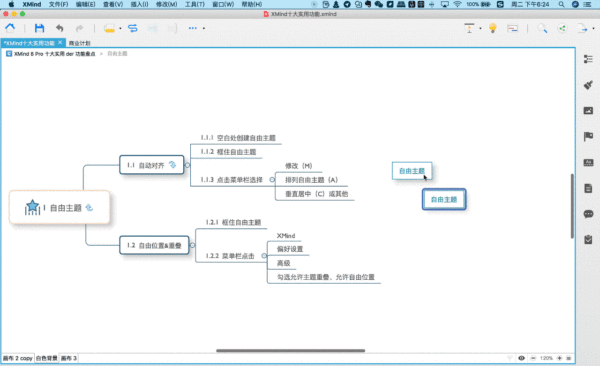600x366 pixels.
Task: Open the Themes panel icon in the sidebar
Action: 588,162
